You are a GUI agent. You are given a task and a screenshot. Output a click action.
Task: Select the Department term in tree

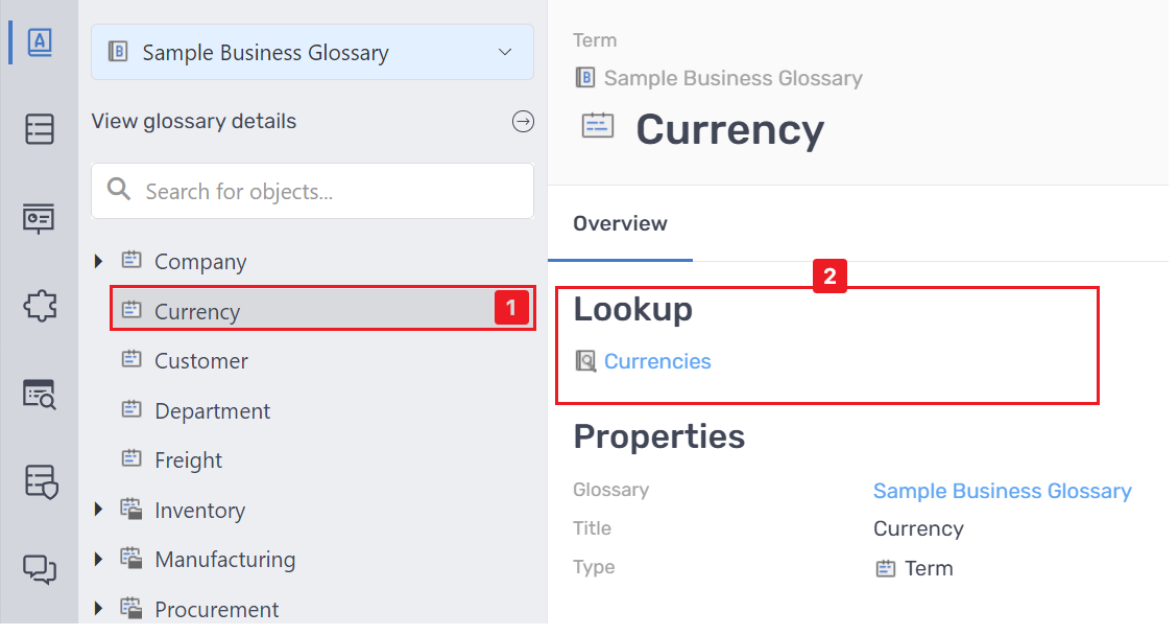click(212, 411)
